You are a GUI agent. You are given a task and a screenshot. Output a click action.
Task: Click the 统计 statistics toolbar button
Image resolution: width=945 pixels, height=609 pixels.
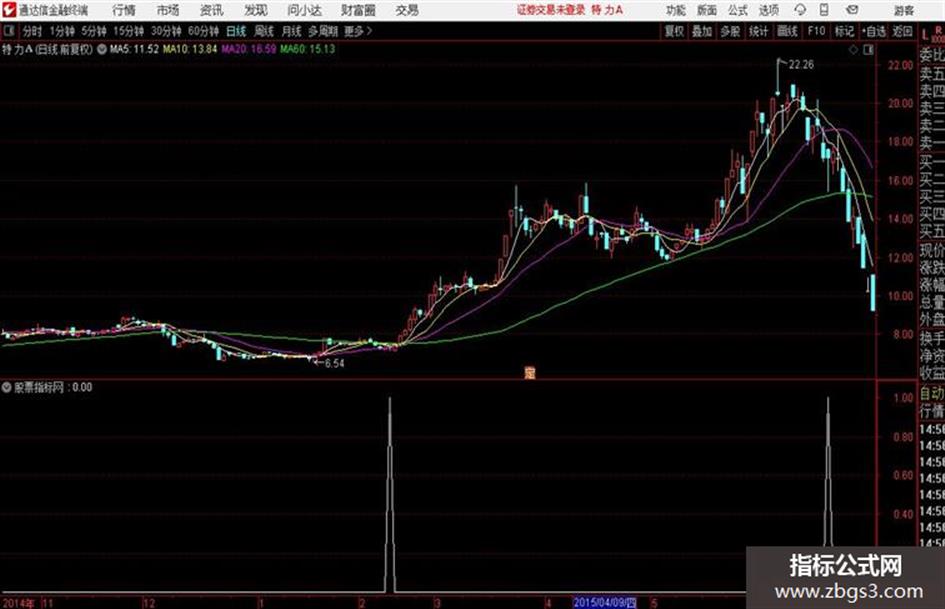pos(759,31)
